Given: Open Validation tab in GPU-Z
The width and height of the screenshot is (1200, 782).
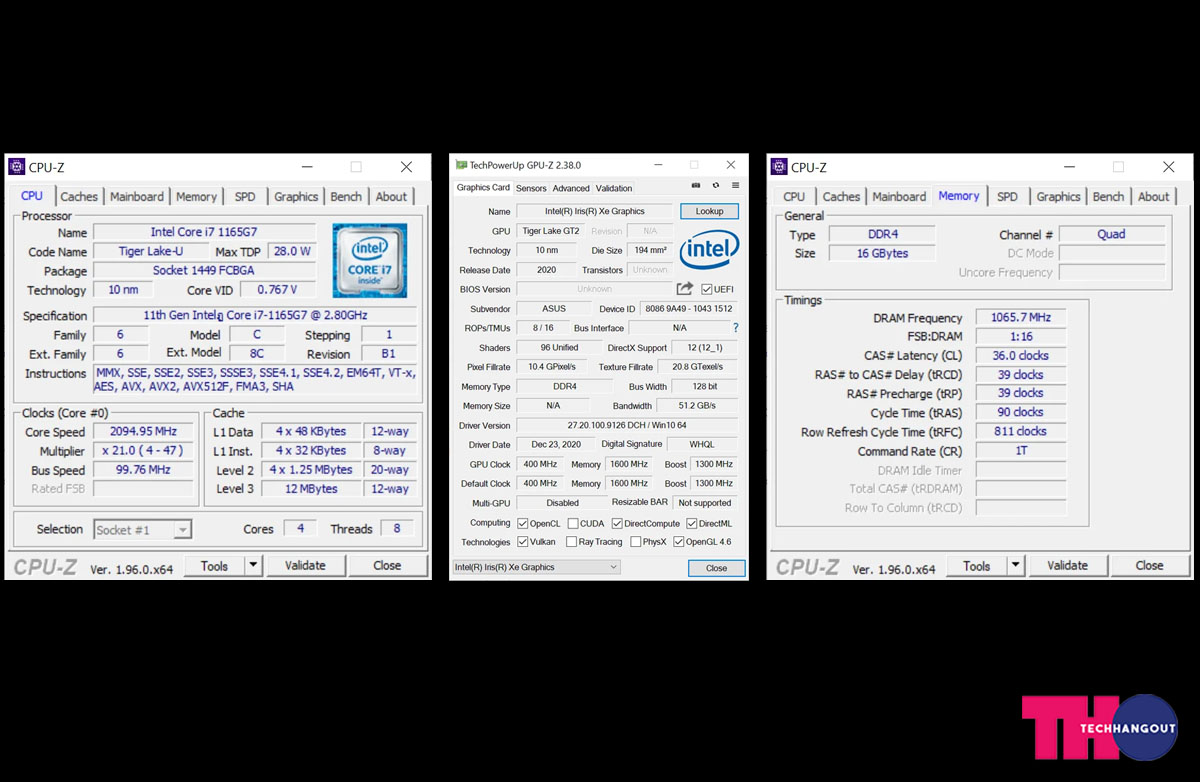Looking at the screenshot, I should [614, 188].
